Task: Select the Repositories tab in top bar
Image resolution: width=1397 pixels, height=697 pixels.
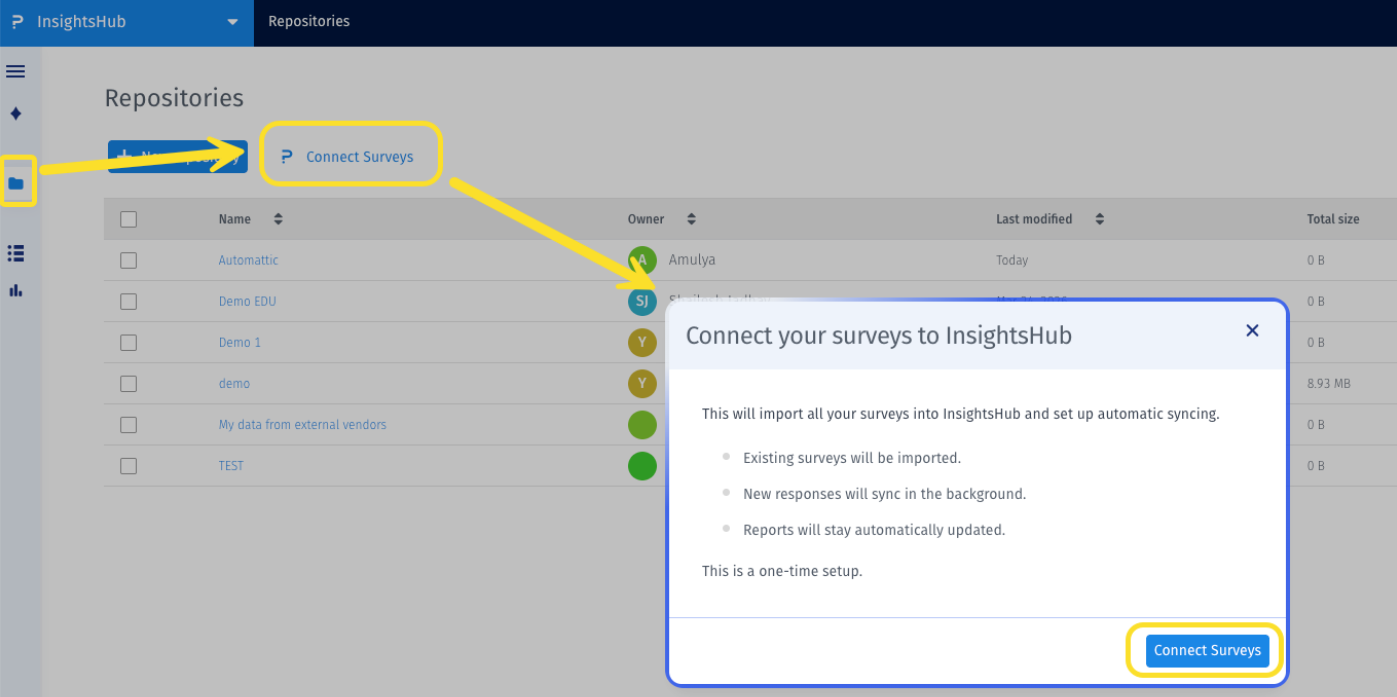Action: tap(309, 21)
